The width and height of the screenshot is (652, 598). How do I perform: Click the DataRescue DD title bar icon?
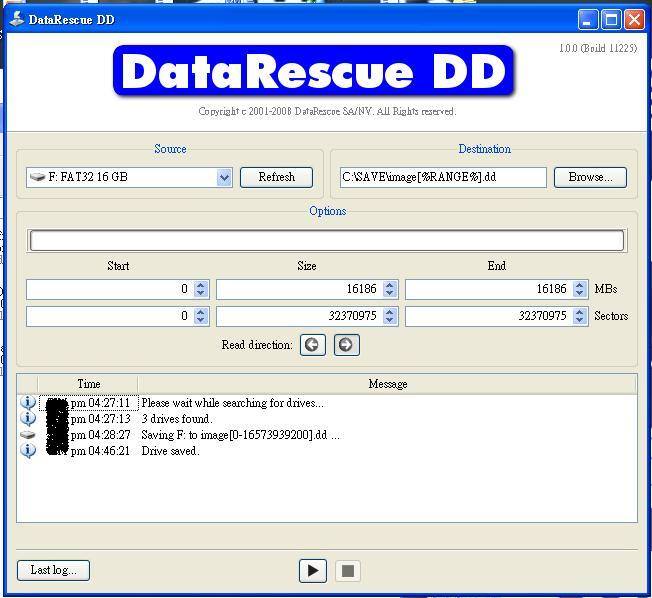tap(16, 20)
